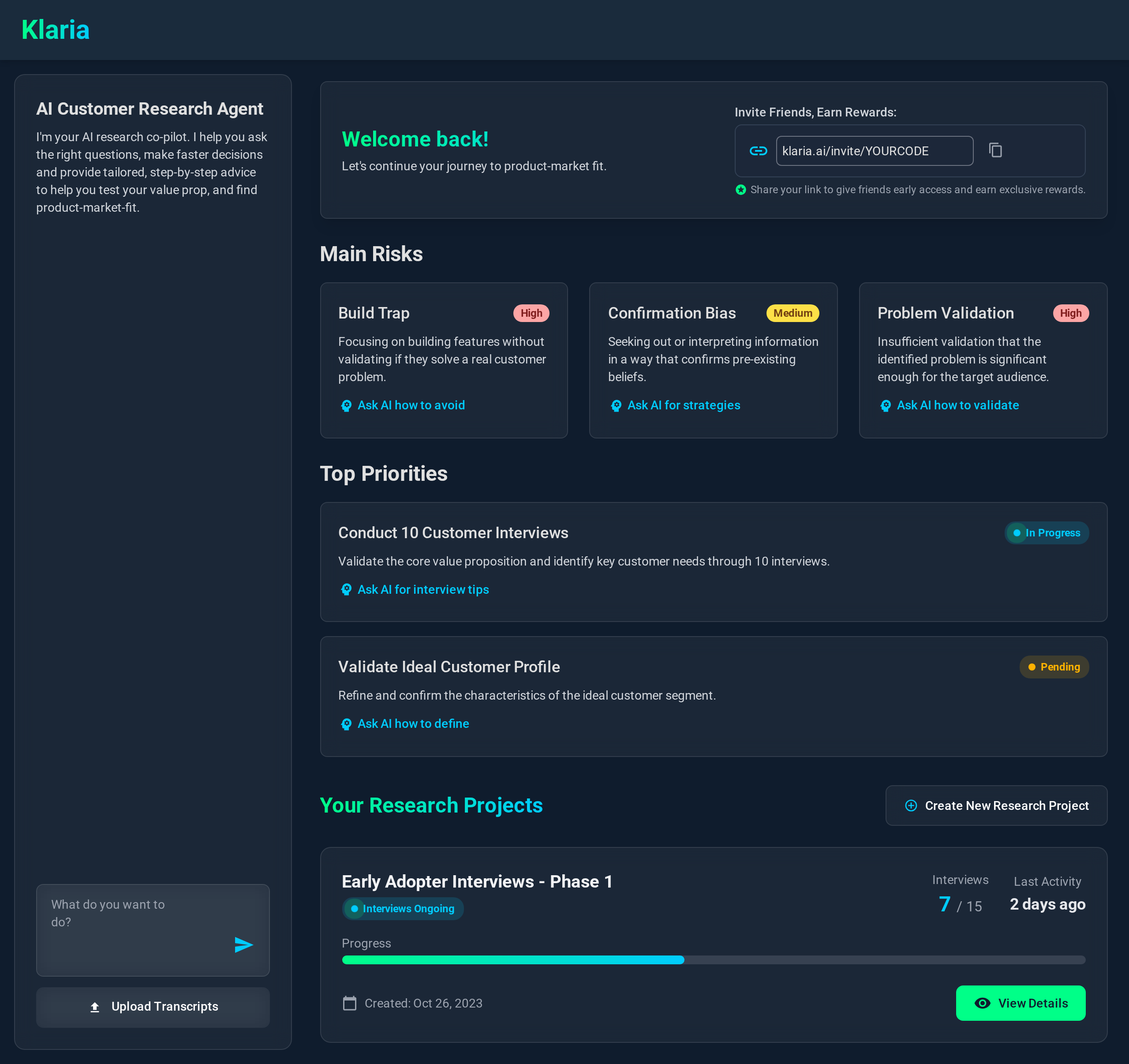Click the send arrow in the chat box
Viewport: 1129px width, 1064px height.
click(x=243, y=945)
